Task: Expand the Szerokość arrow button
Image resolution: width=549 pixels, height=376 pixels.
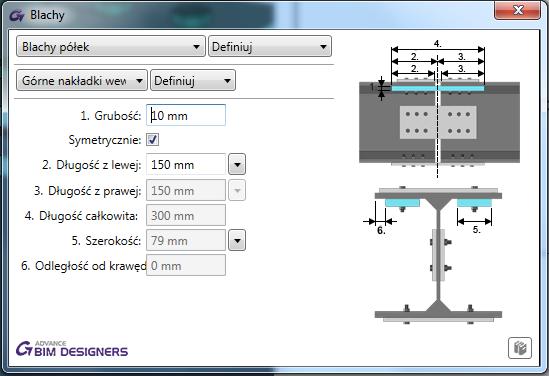Action: (237, 240)
